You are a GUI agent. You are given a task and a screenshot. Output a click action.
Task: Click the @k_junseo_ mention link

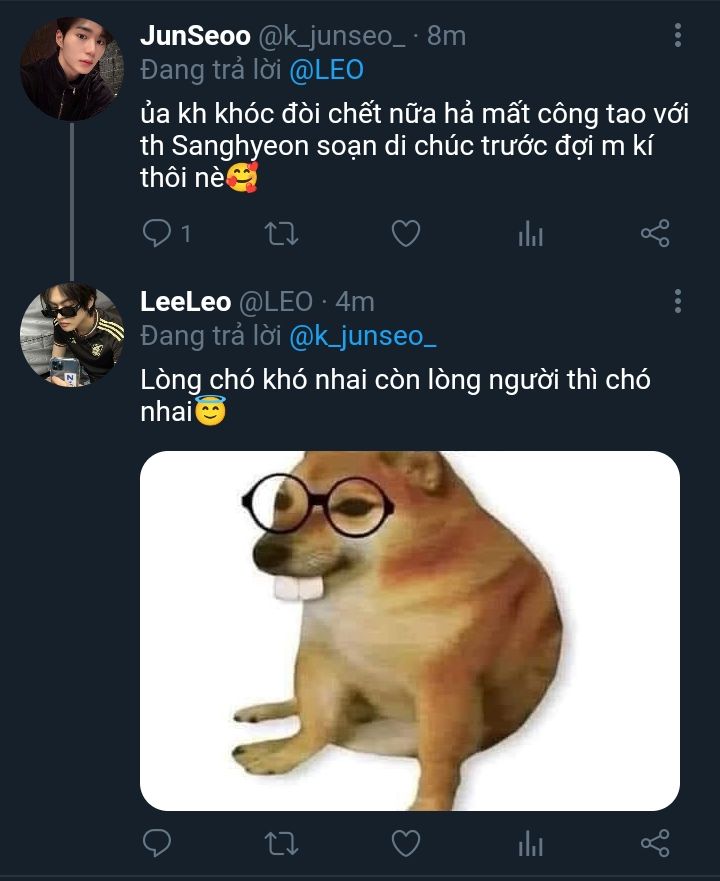[x=363, y=337]
